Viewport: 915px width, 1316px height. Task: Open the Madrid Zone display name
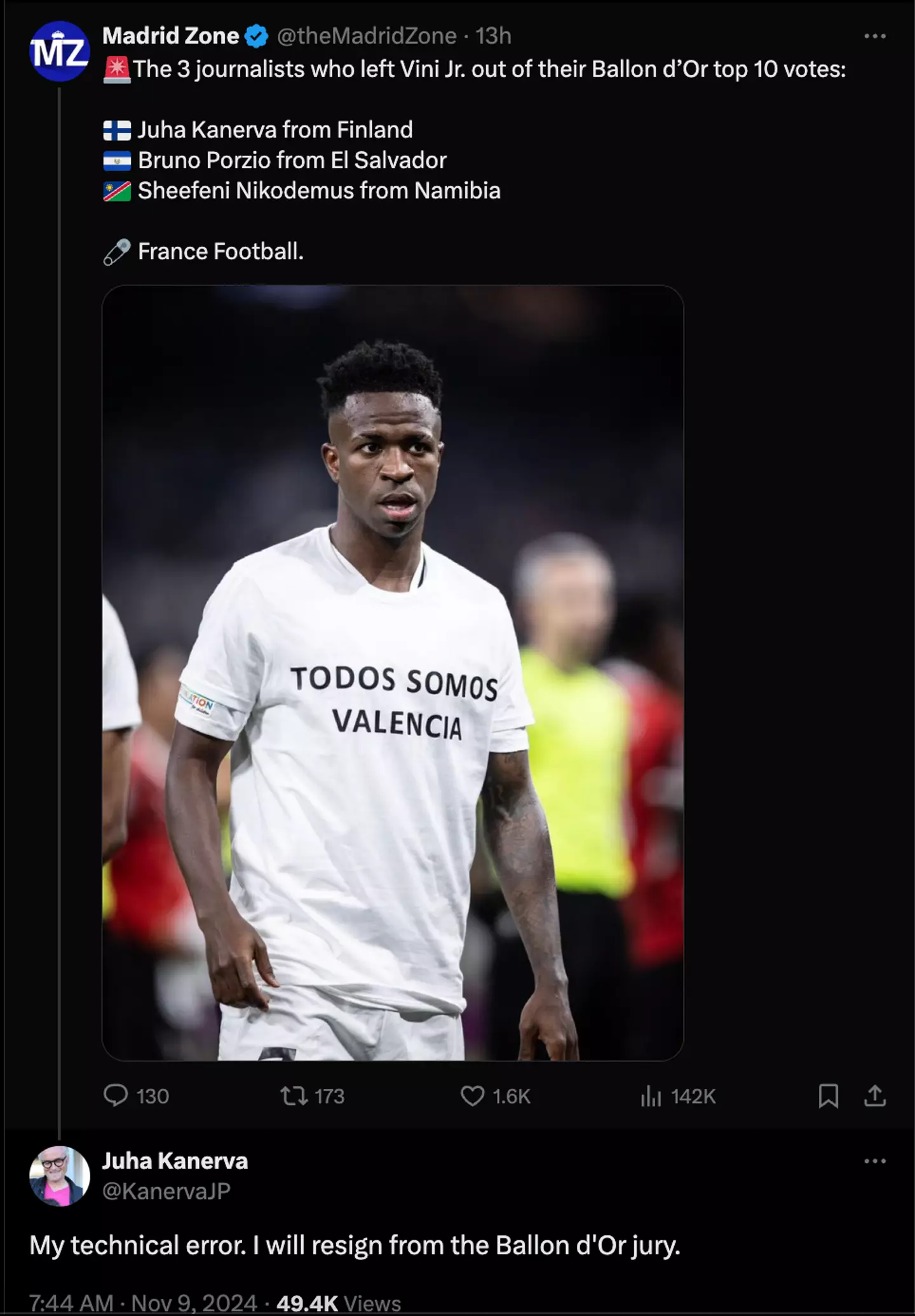(x=170, y=36)
